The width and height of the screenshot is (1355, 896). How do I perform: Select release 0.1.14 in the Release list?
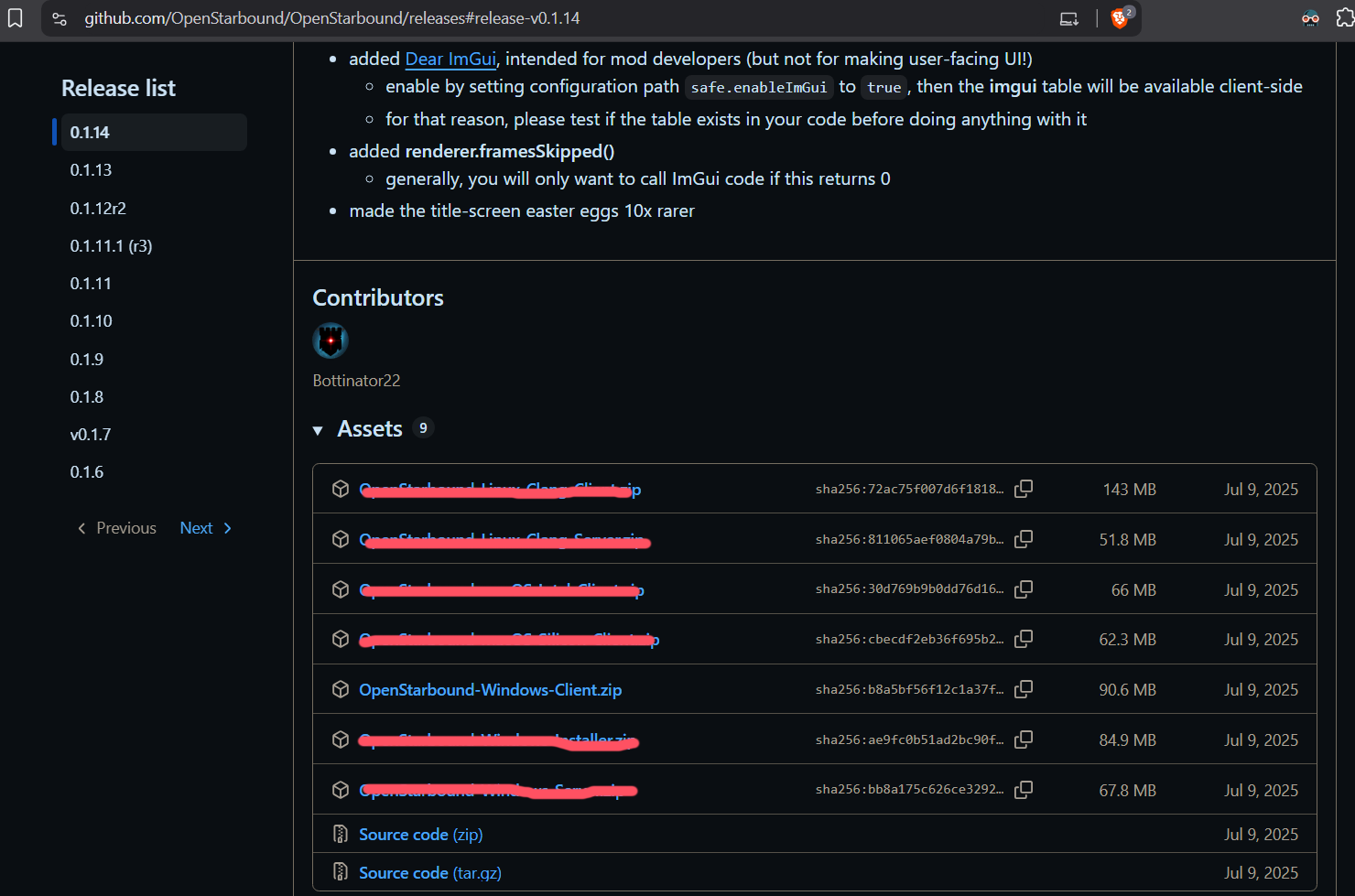coord(154,133)
